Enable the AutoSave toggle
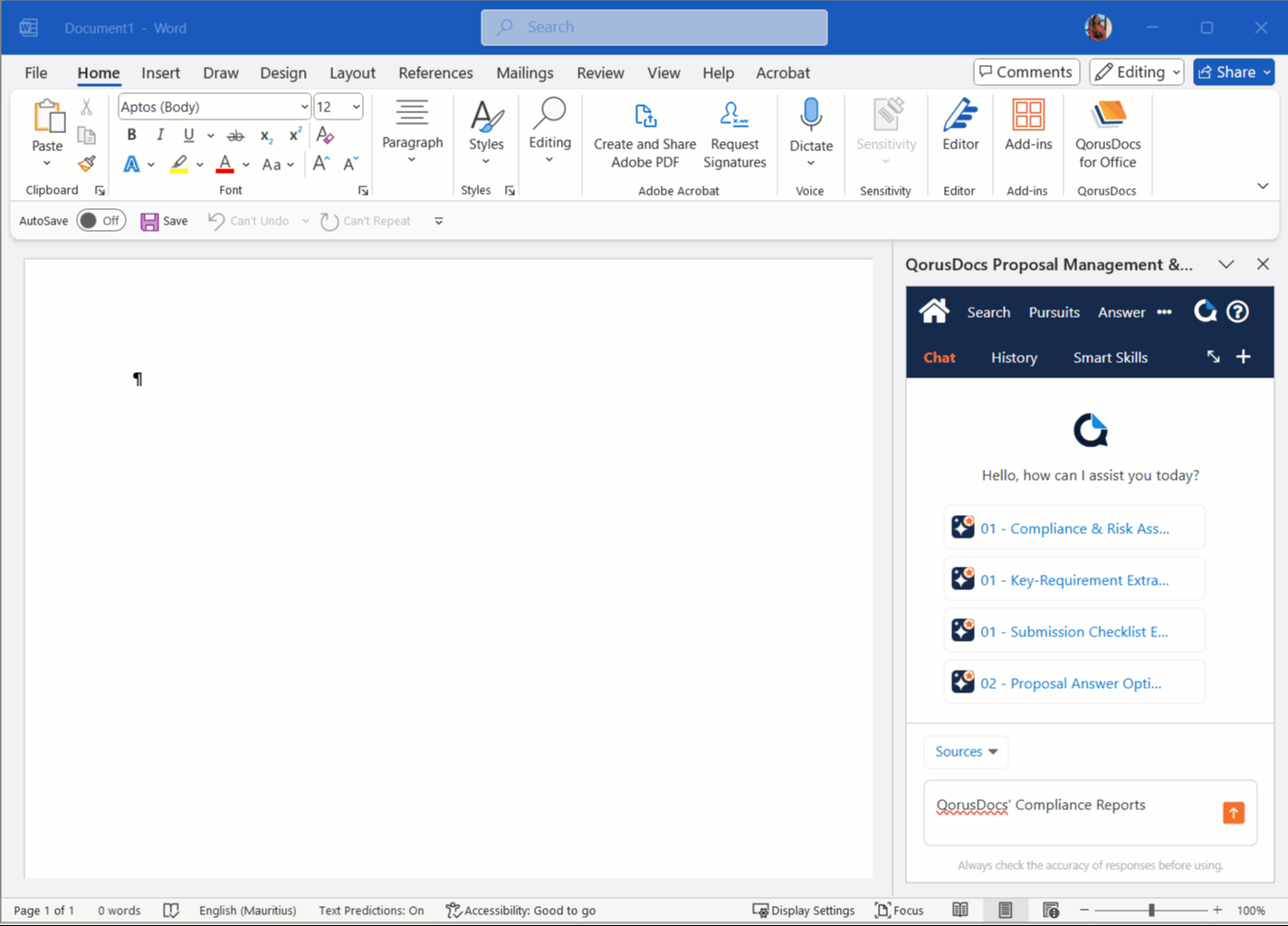This screenshot has width=1288, height=926. click(100, 220)
